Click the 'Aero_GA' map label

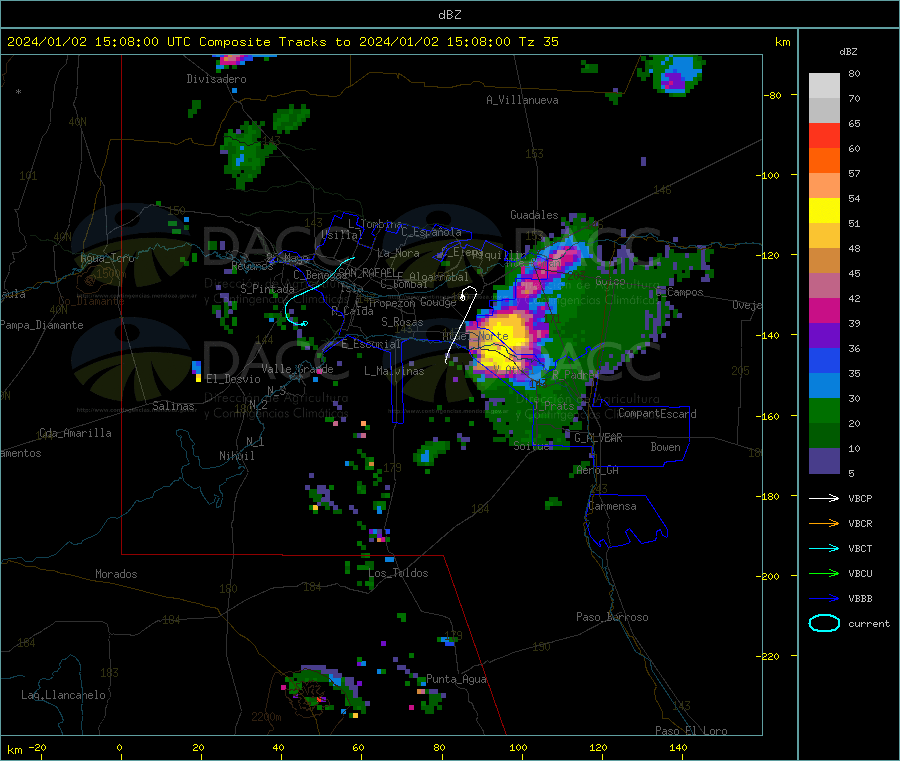(598, 470)
